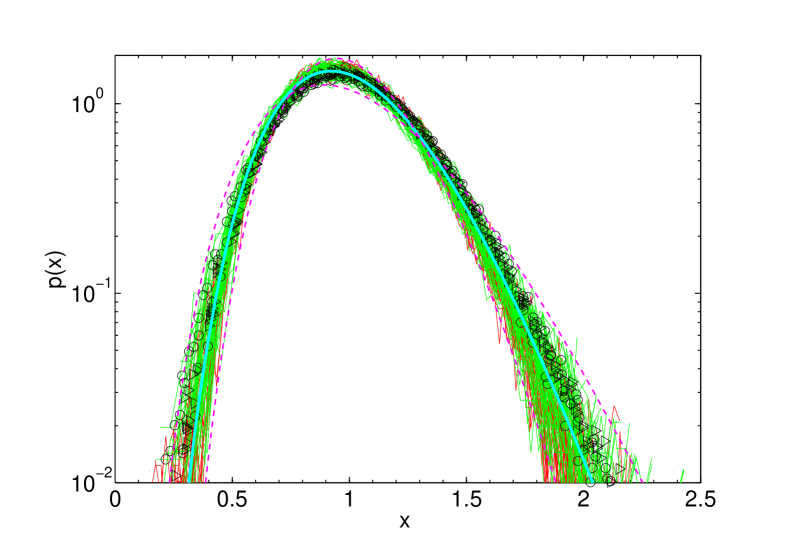
Task: Click the x-axis tick label 0
Action: (115, 500)
